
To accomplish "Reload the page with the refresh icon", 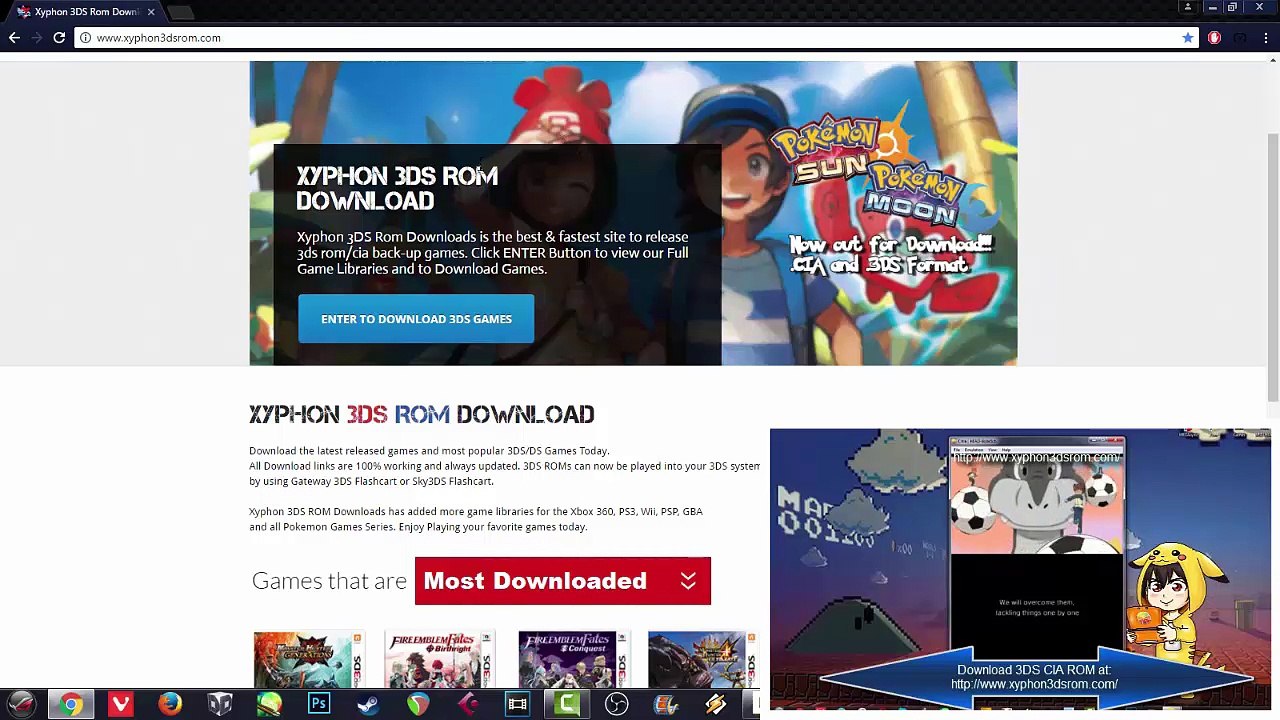I will (x=59, y=38).
